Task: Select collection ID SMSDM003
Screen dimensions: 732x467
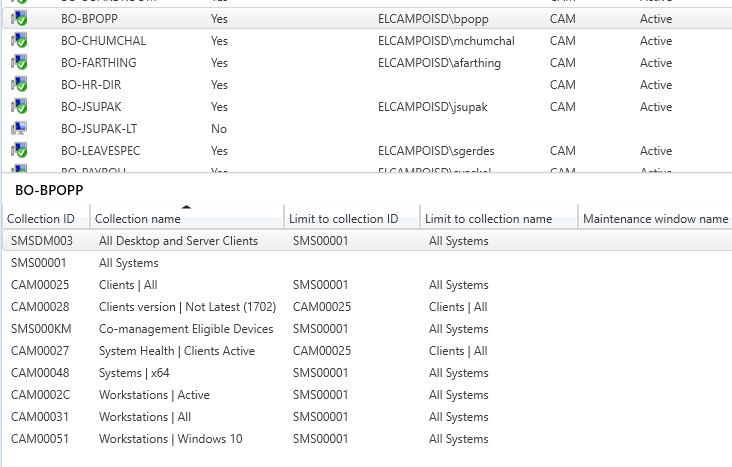Action: 42,241
